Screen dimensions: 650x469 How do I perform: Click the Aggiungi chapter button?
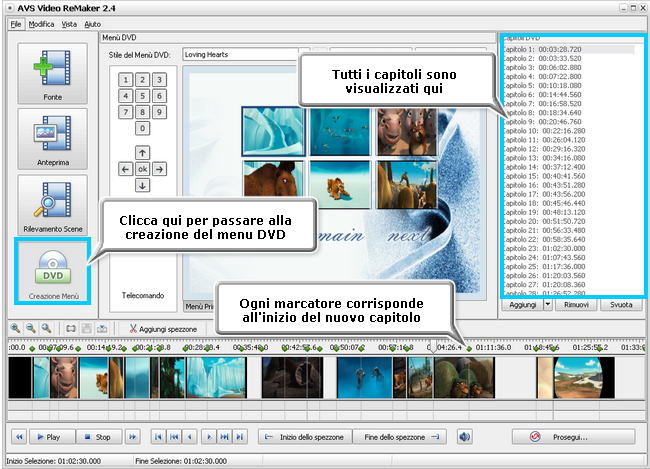coord(522,305)
